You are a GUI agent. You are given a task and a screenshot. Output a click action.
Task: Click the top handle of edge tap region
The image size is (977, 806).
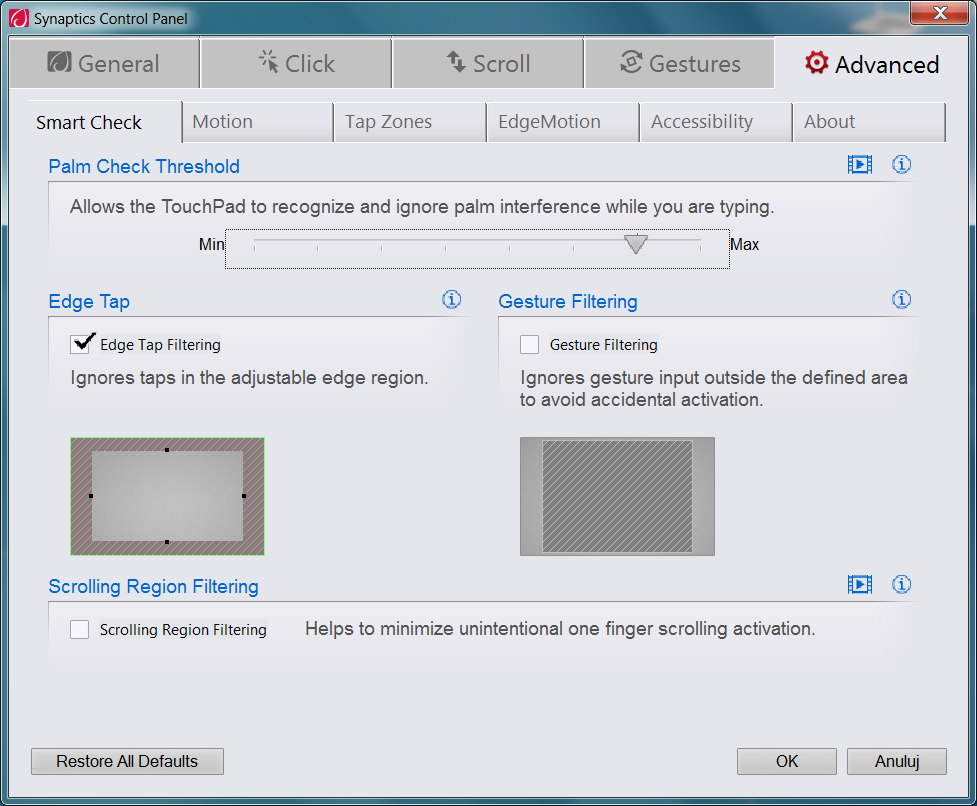(x=167, y=450)
